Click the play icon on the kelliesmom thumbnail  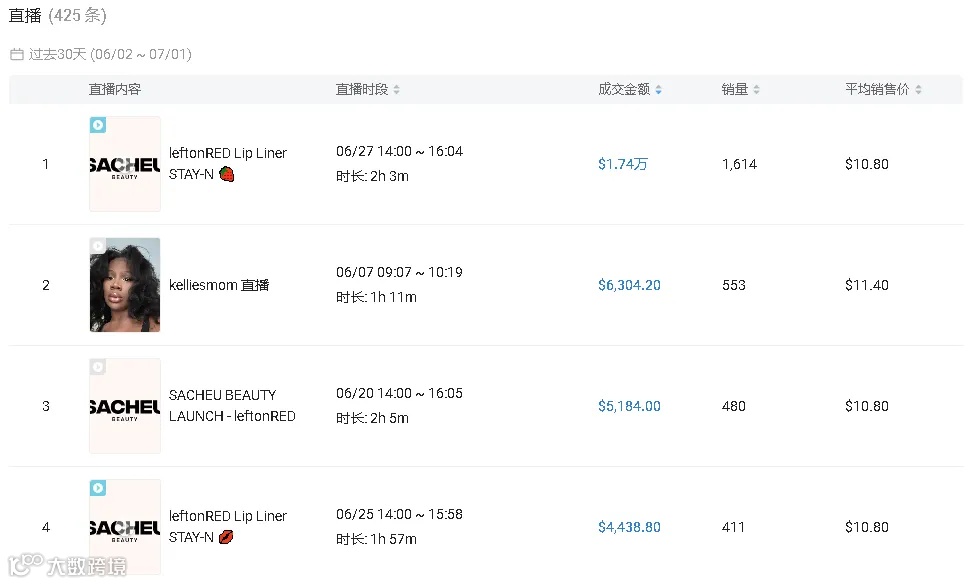pos(98,246)
